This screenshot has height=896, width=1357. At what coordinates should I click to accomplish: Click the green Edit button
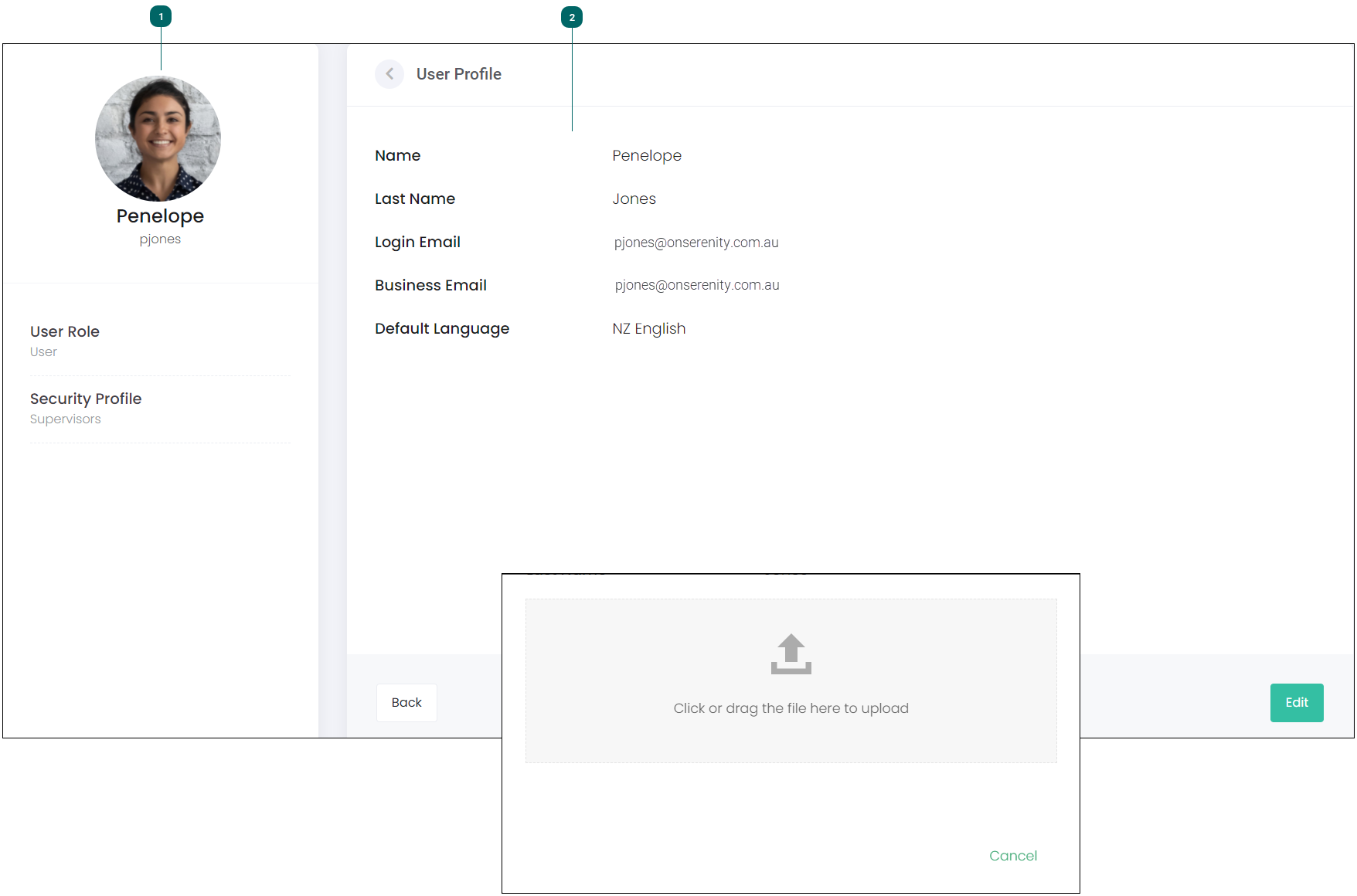(1297, 703)
